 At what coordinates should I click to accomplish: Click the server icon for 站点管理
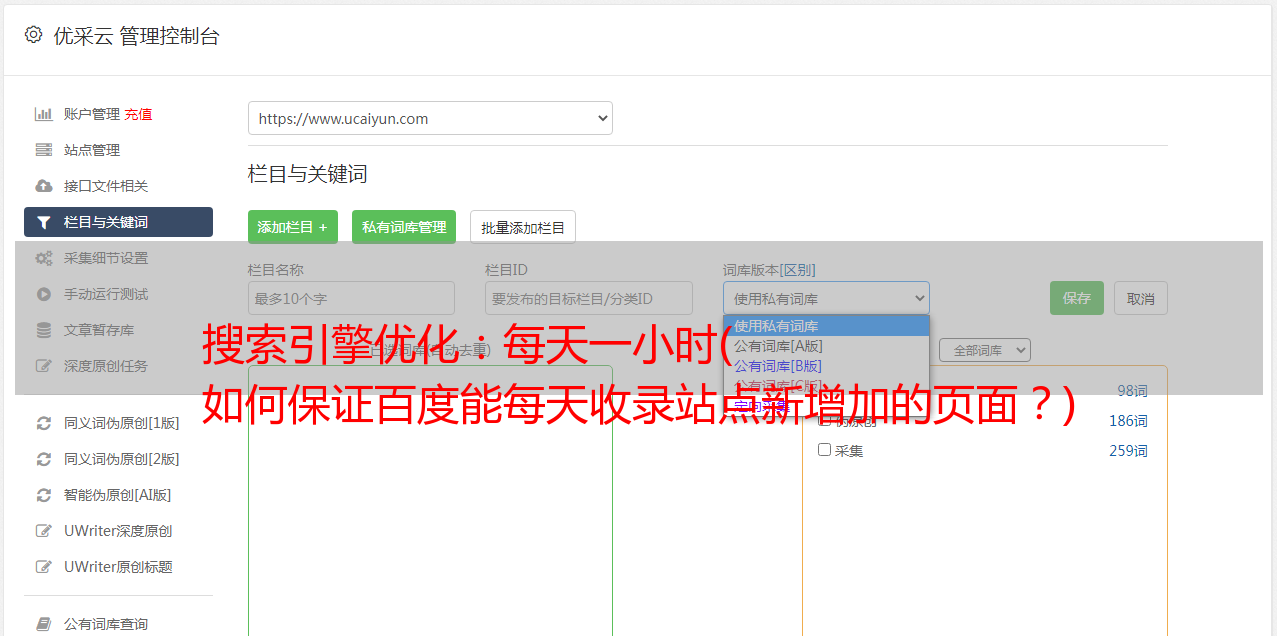[44, 150]
